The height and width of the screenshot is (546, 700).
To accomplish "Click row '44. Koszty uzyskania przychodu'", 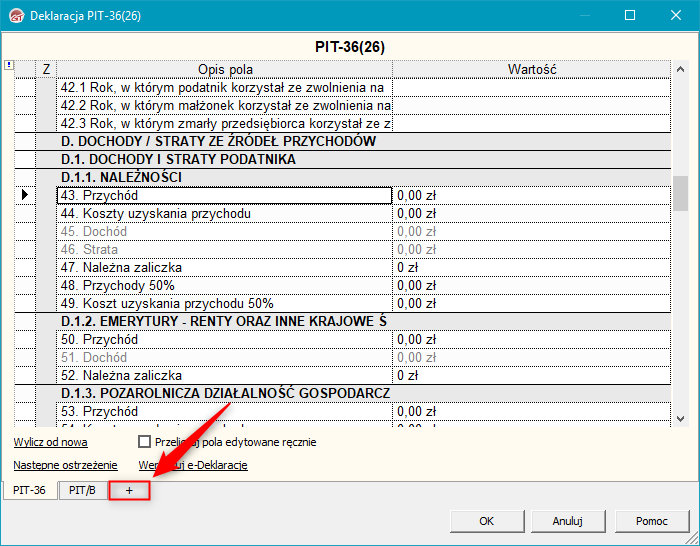I will (225, 213).
